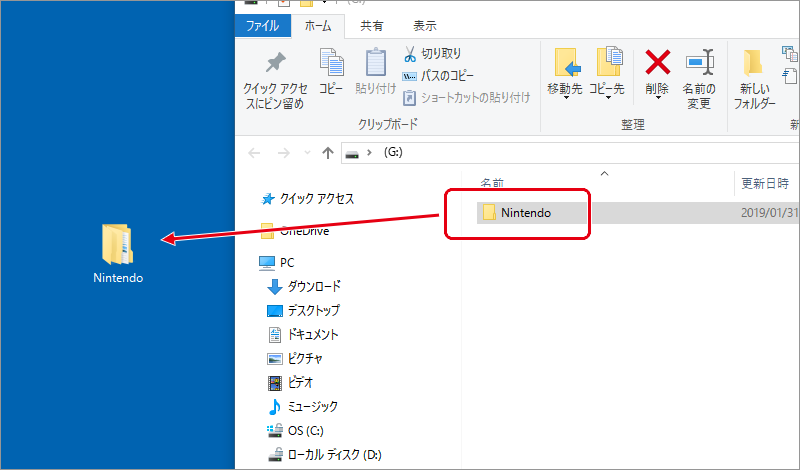Click the Cut (切り取り) scissors icon

[x=410, y=54]
